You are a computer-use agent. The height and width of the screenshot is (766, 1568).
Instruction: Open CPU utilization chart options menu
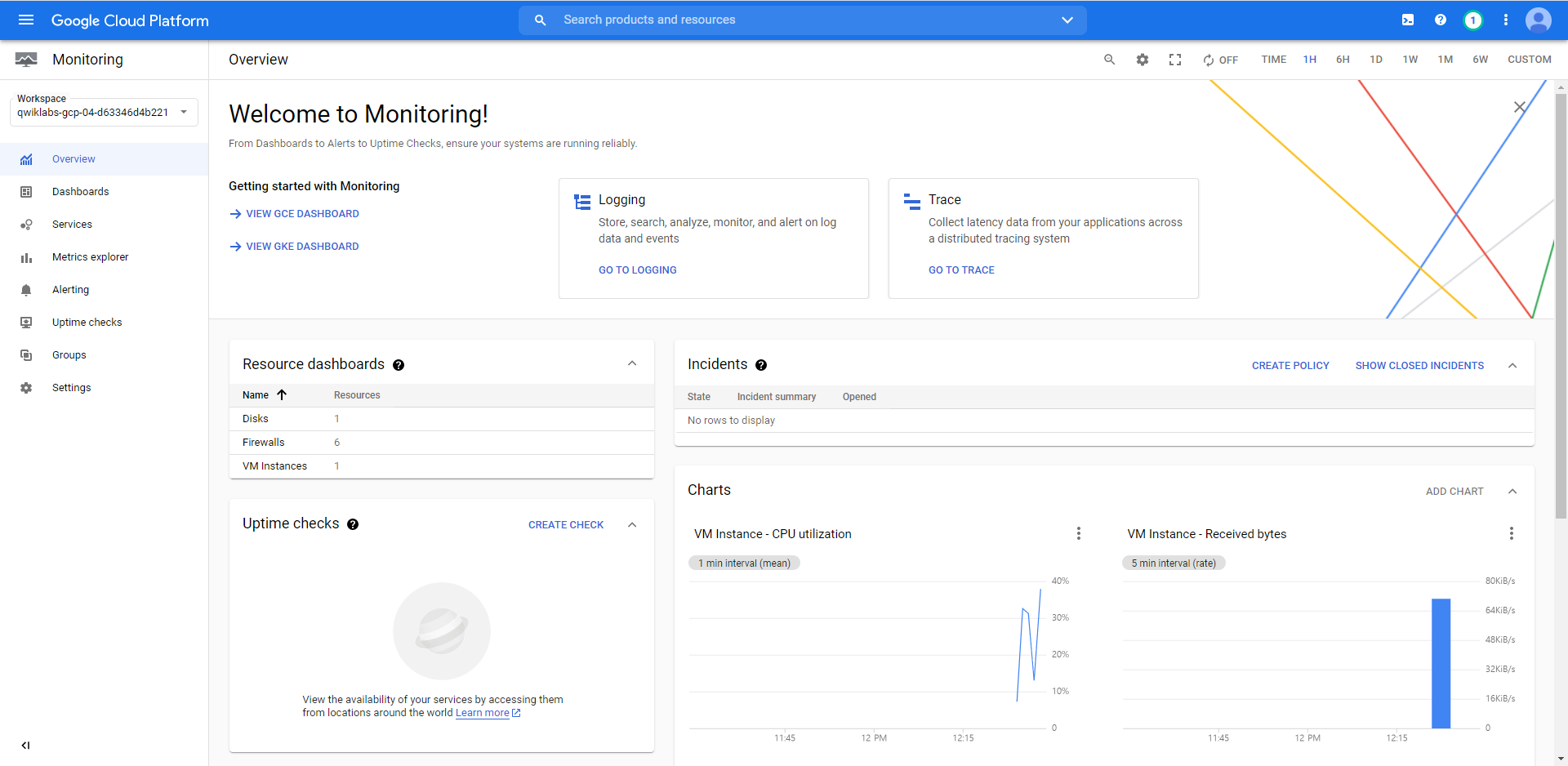point(1079,533)
